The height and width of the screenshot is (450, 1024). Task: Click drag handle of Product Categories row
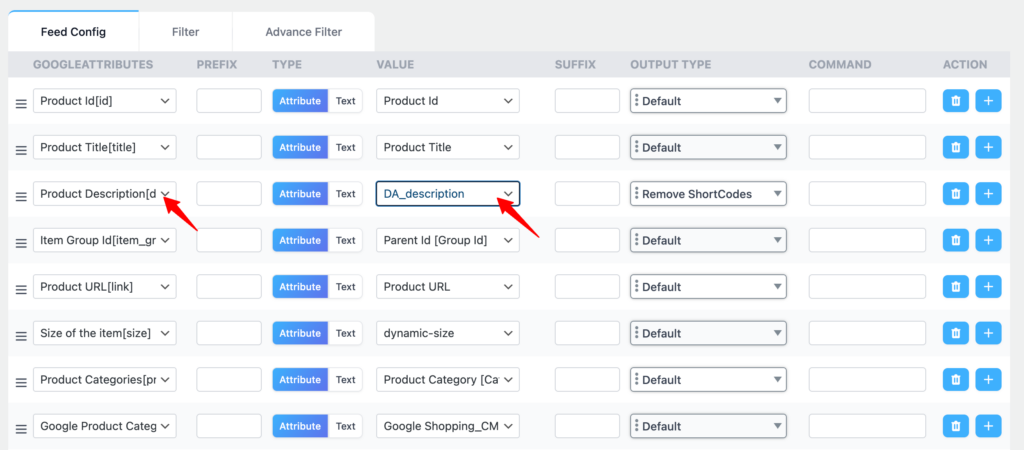[21, 382]
